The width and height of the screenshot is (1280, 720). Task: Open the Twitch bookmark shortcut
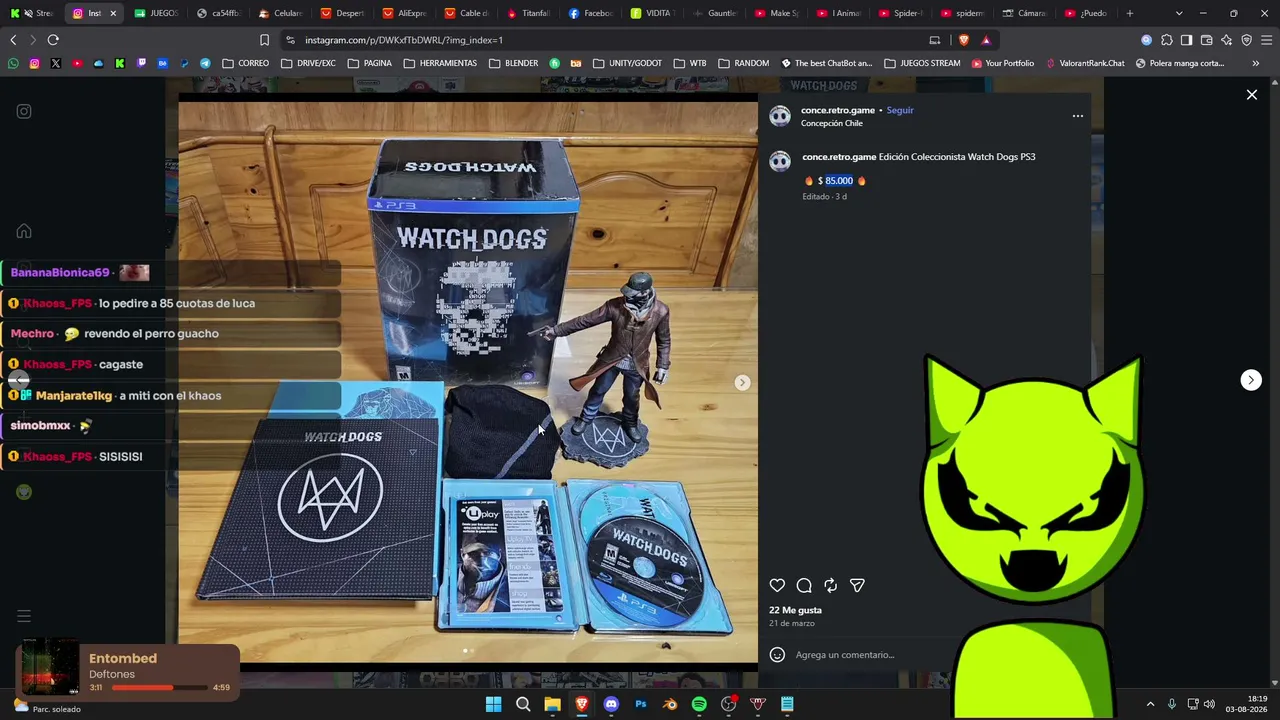pos(141,63)
